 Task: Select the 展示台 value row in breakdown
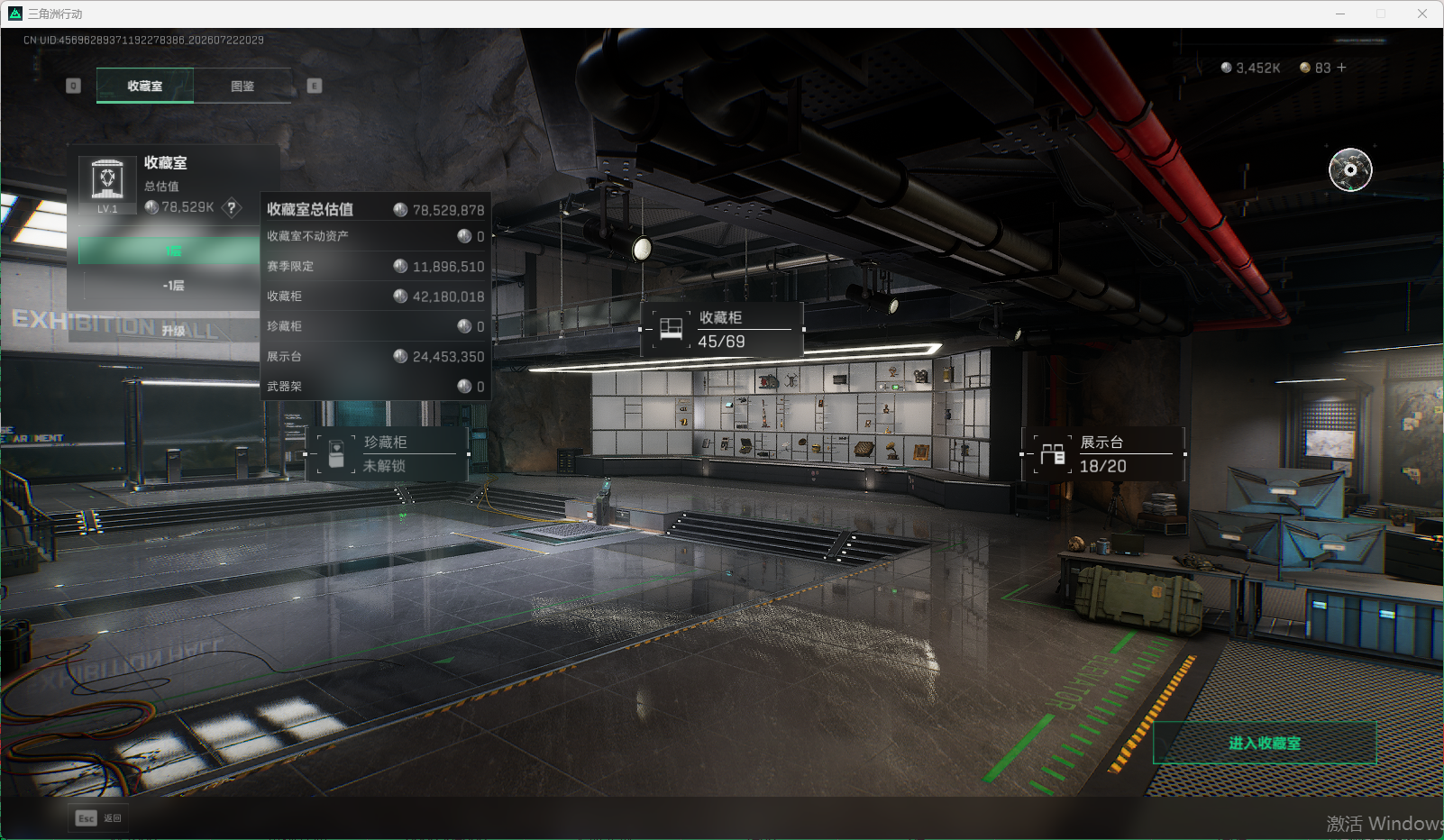(375, 356)
